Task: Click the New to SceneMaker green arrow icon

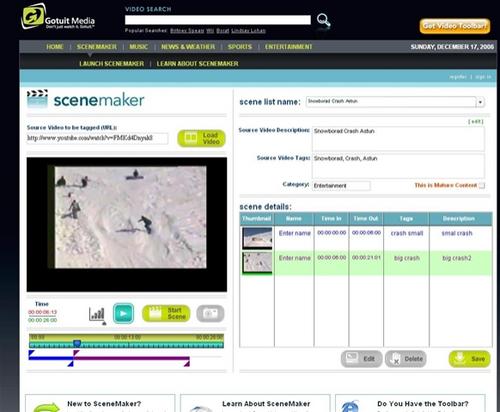Action: coord(47,407)
